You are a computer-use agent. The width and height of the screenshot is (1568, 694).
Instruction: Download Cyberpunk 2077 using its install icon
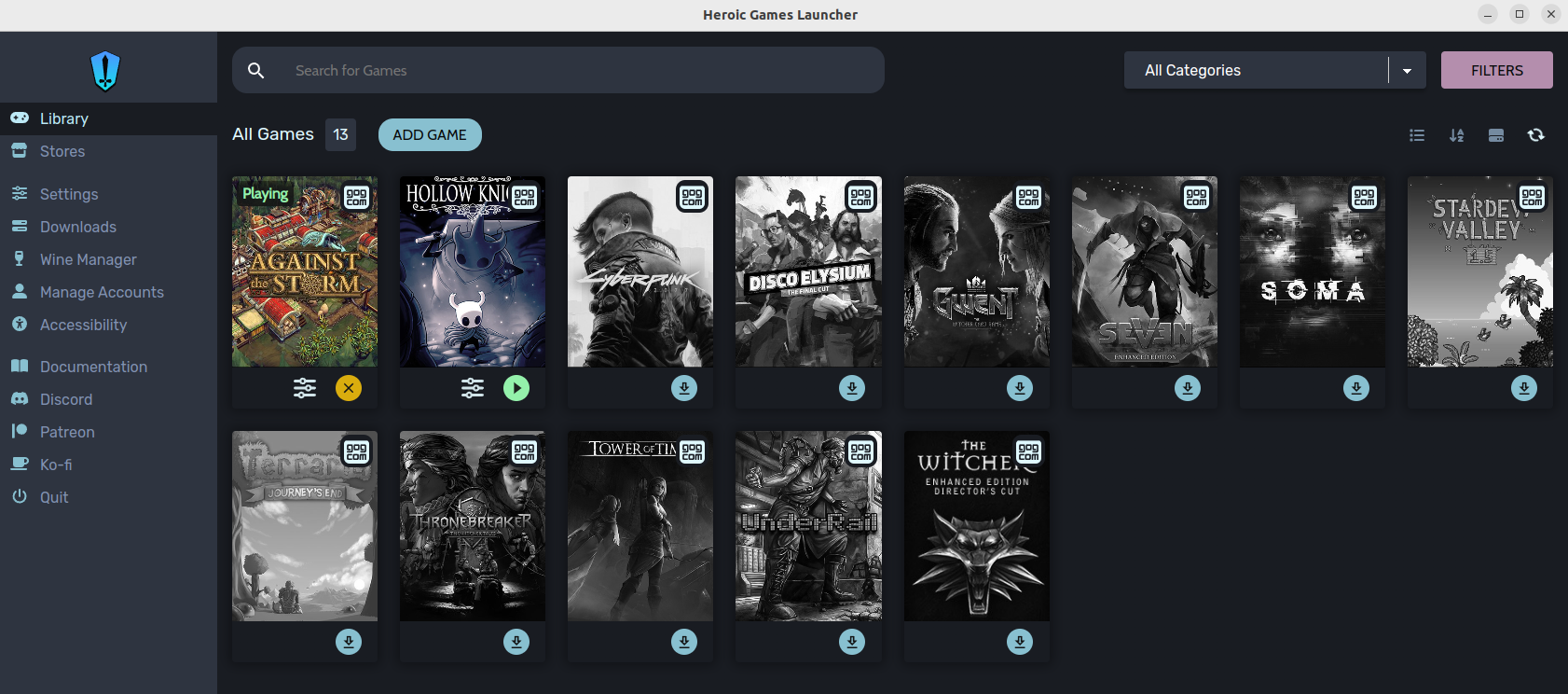pyautogui.click(x=684, y=388)
